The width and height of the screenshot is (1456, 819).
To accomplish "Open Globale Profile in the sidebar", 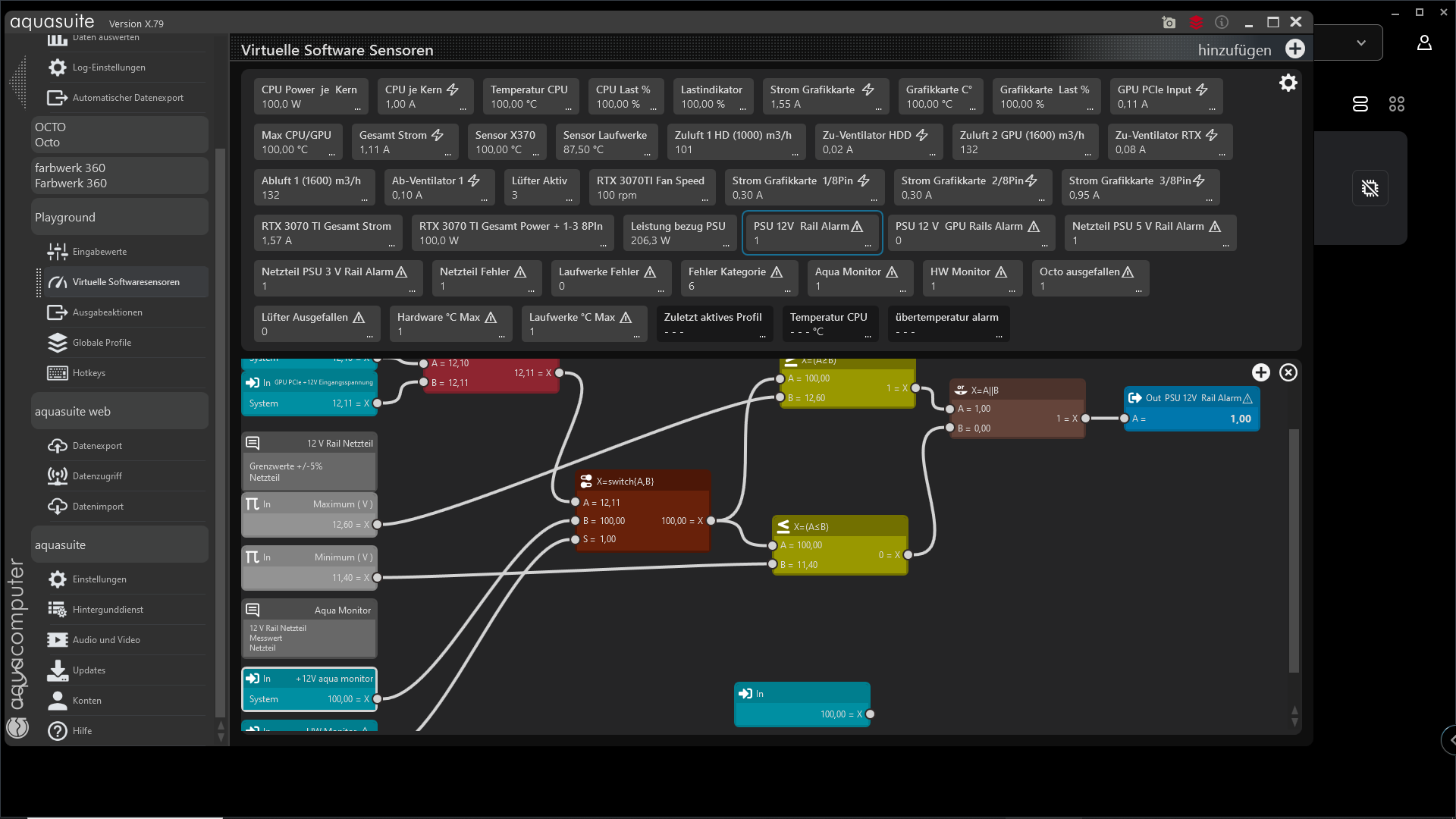I will tap(102, 343).
